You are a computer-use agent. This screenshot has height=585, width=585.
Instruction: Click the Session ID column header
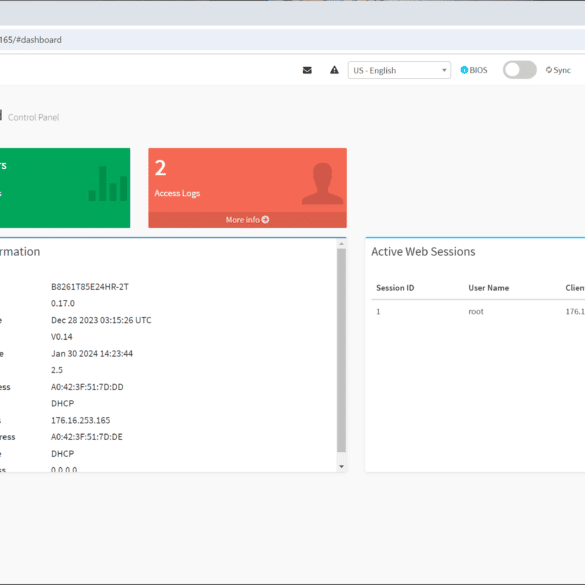(x=395, y=288)
